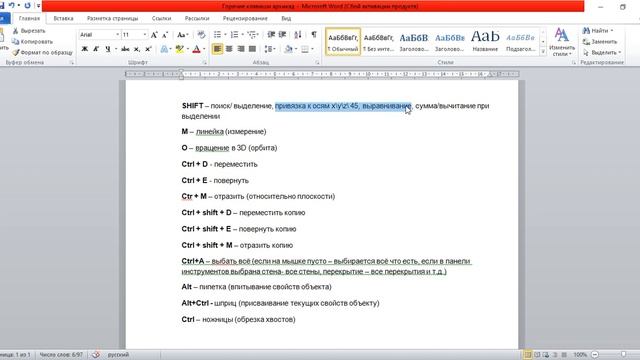Screen dimensions: 640x360
Task: Toggle superscript formatting
Action: point(149,49)
